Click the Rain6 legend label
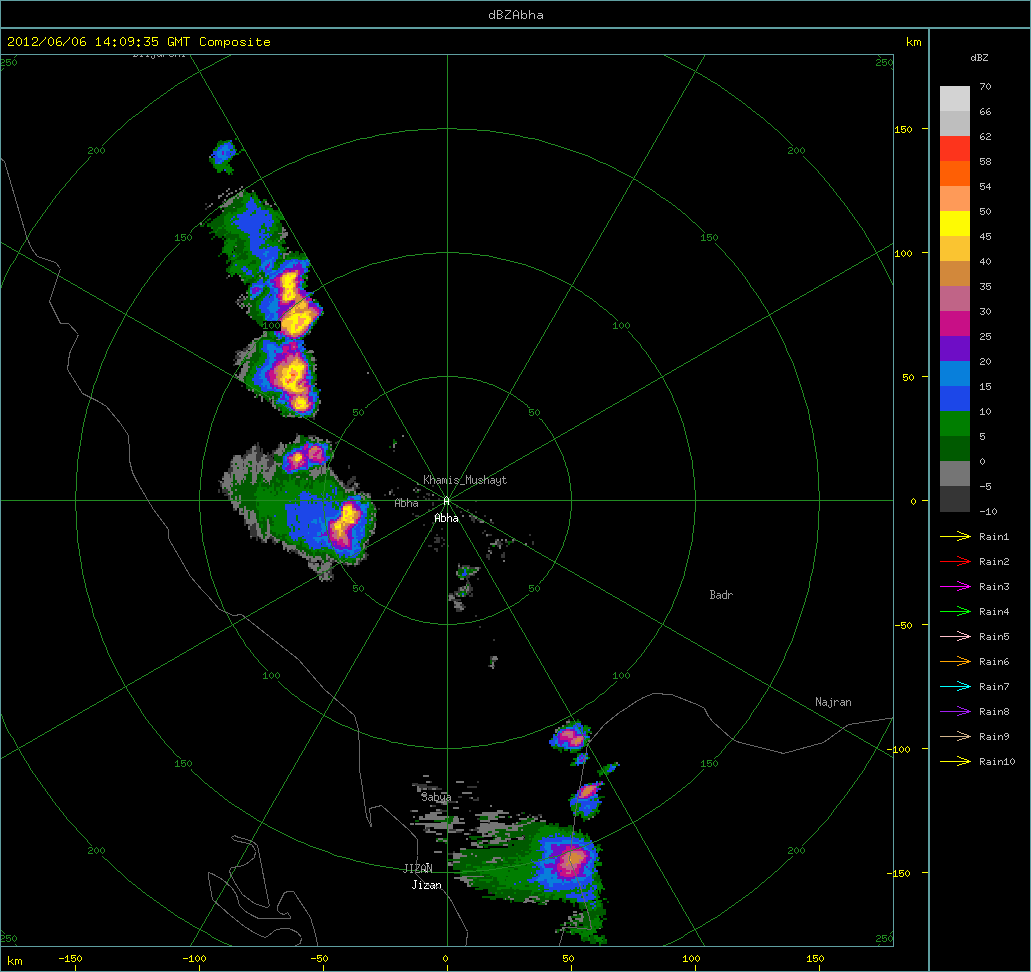Image resolution: width=1031 pixels, height=972 pixels. tap(994, 662)
